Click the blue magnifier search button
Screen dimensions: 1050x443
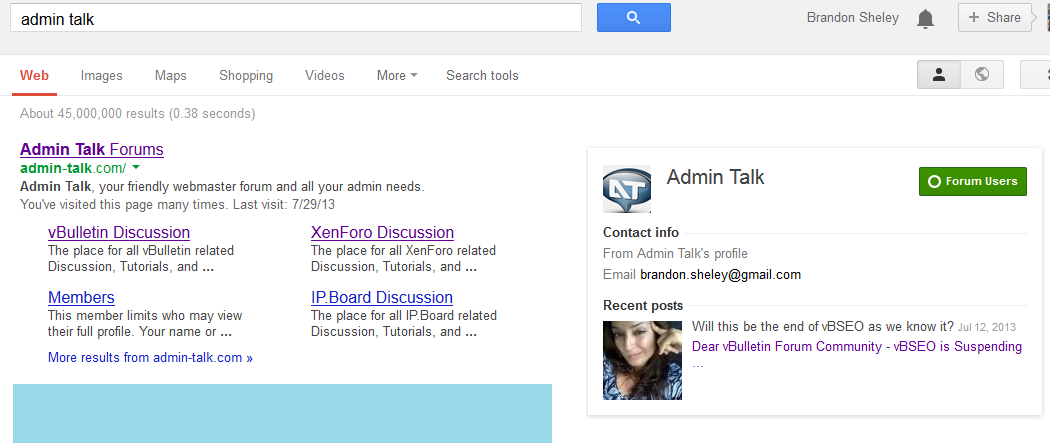[x=633, y=18]
